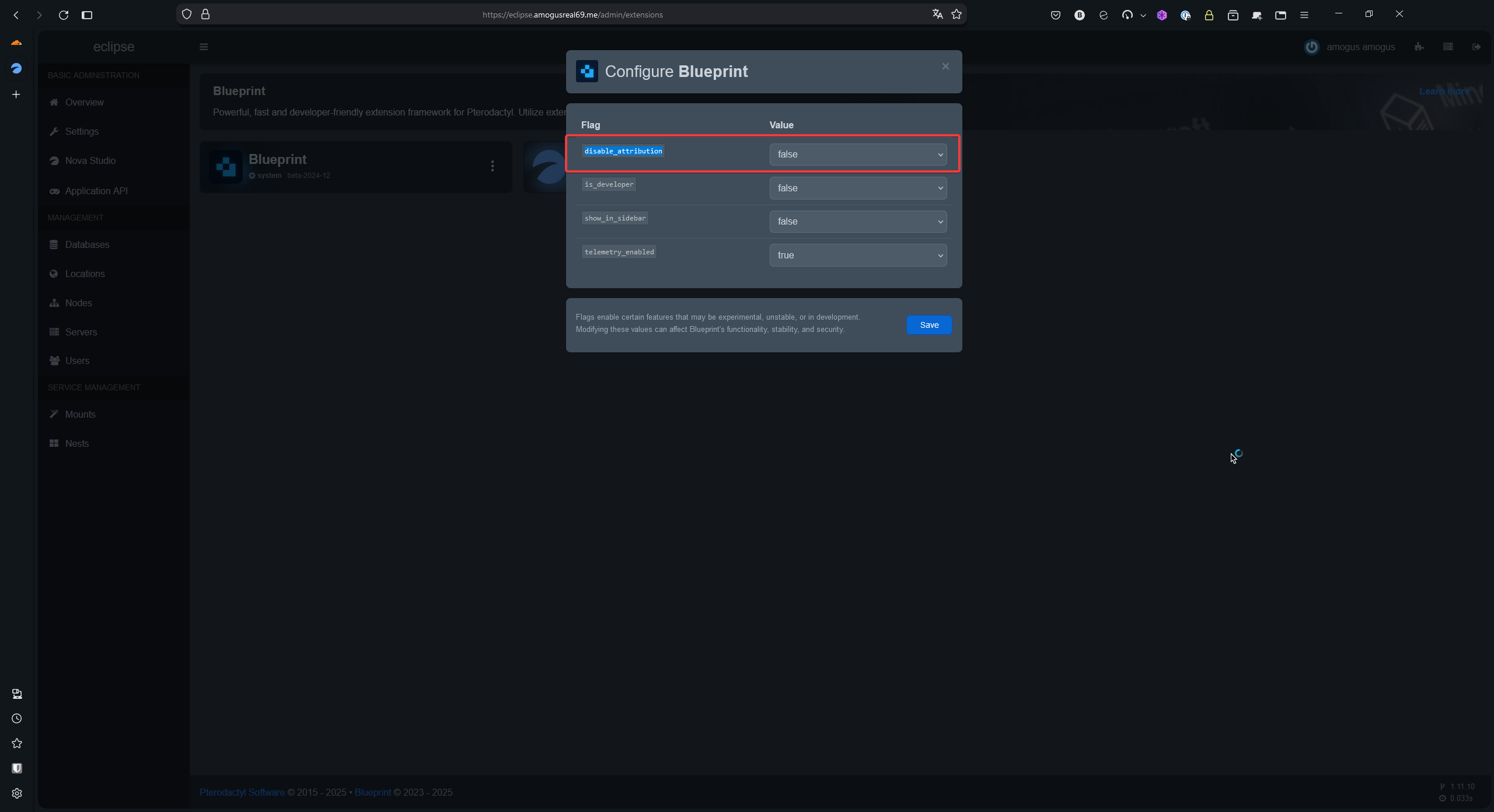Click the yellow lock extension icon
Screen dimensions: 1494x812
tap(1209, 15)
